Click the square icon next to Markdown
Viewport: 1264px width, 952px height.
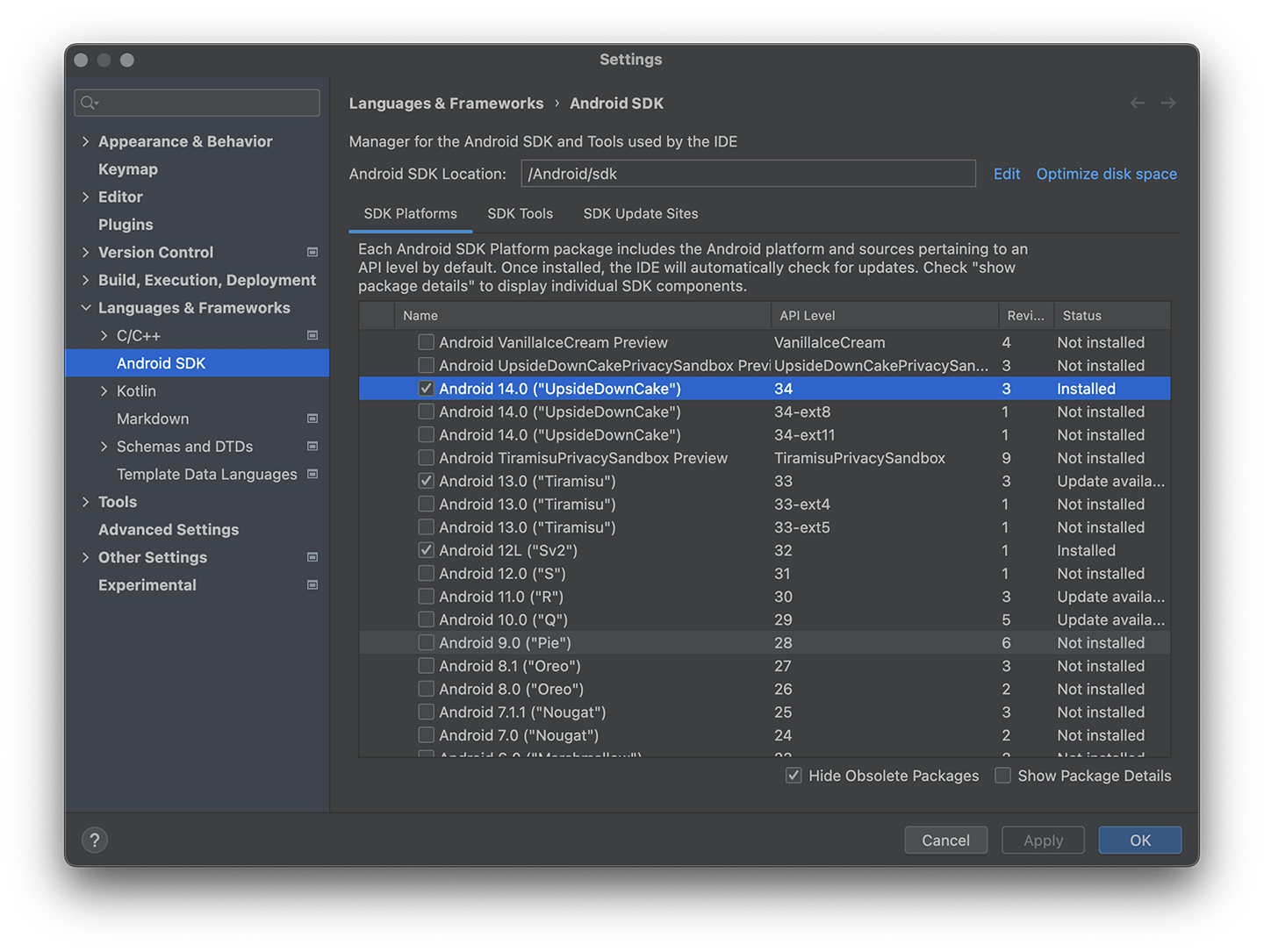click(x=312, y=419)
